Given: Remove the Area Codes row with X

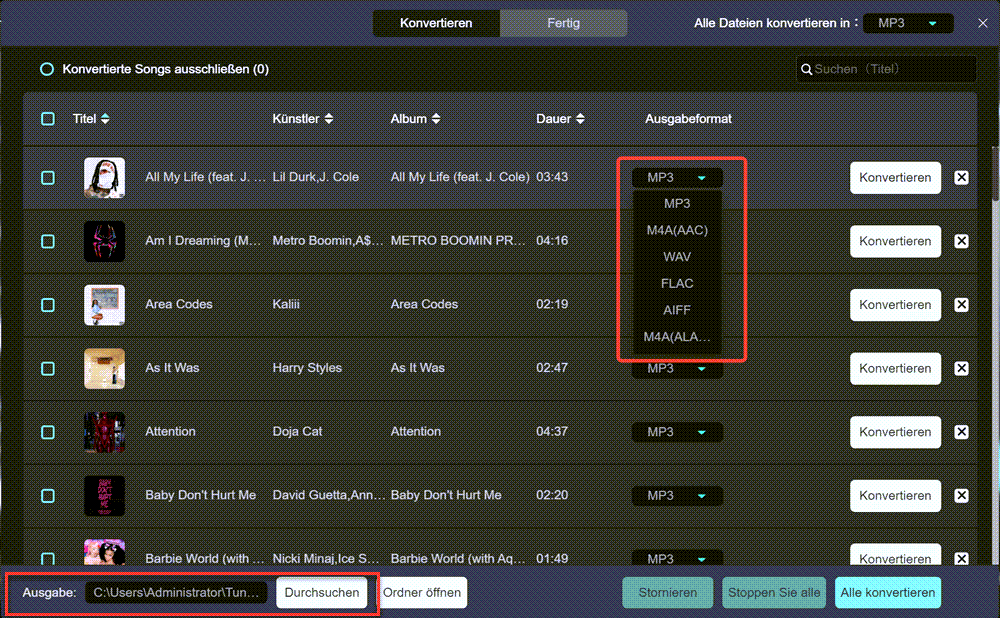Looking at the screenshot, I should tap(961, 305).
